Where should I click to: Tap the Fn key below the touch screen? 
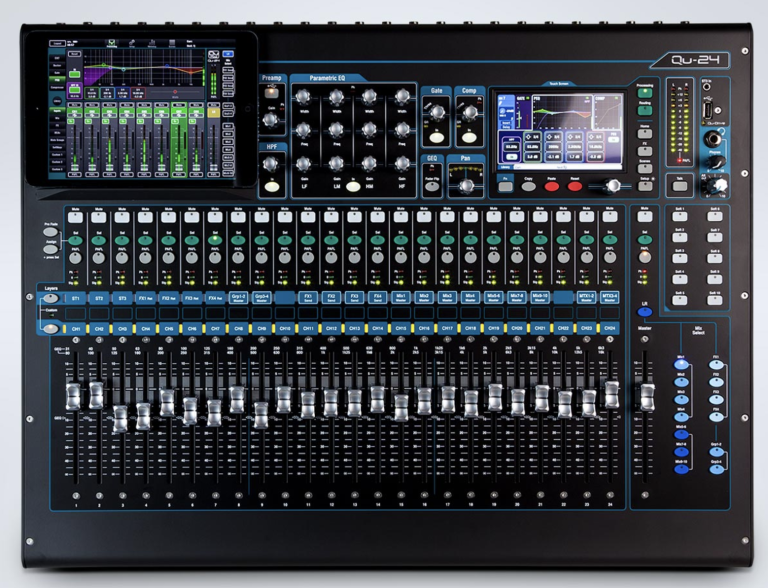tap(505, 186)
